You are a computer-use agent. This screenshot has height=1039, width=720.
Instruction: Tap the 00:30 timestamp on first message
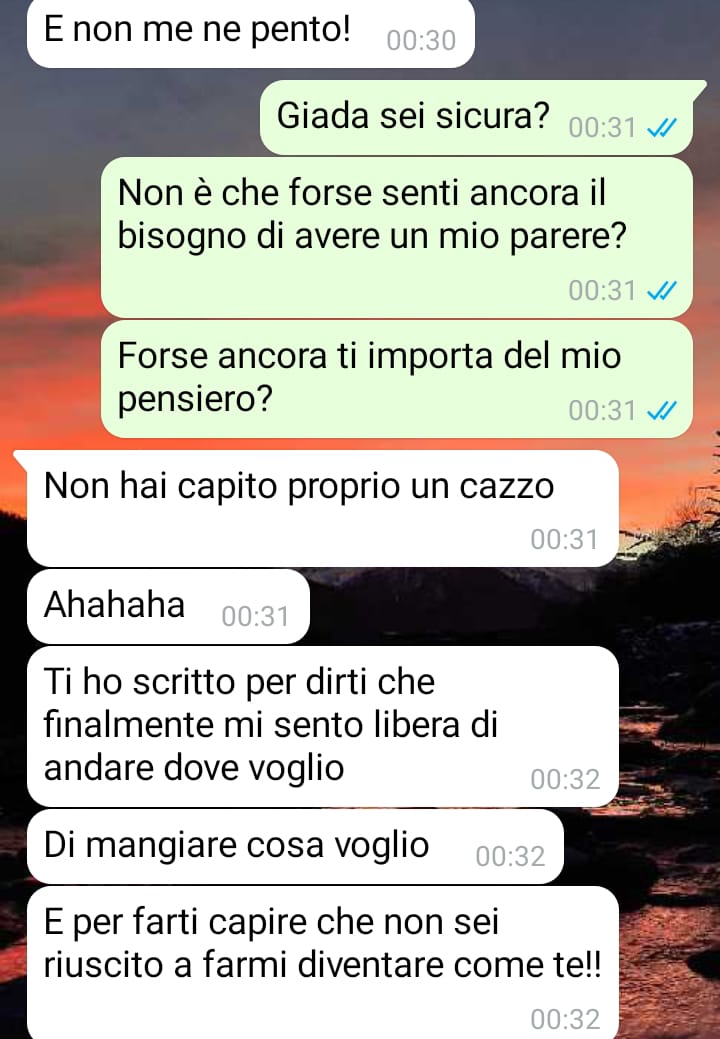421,40
